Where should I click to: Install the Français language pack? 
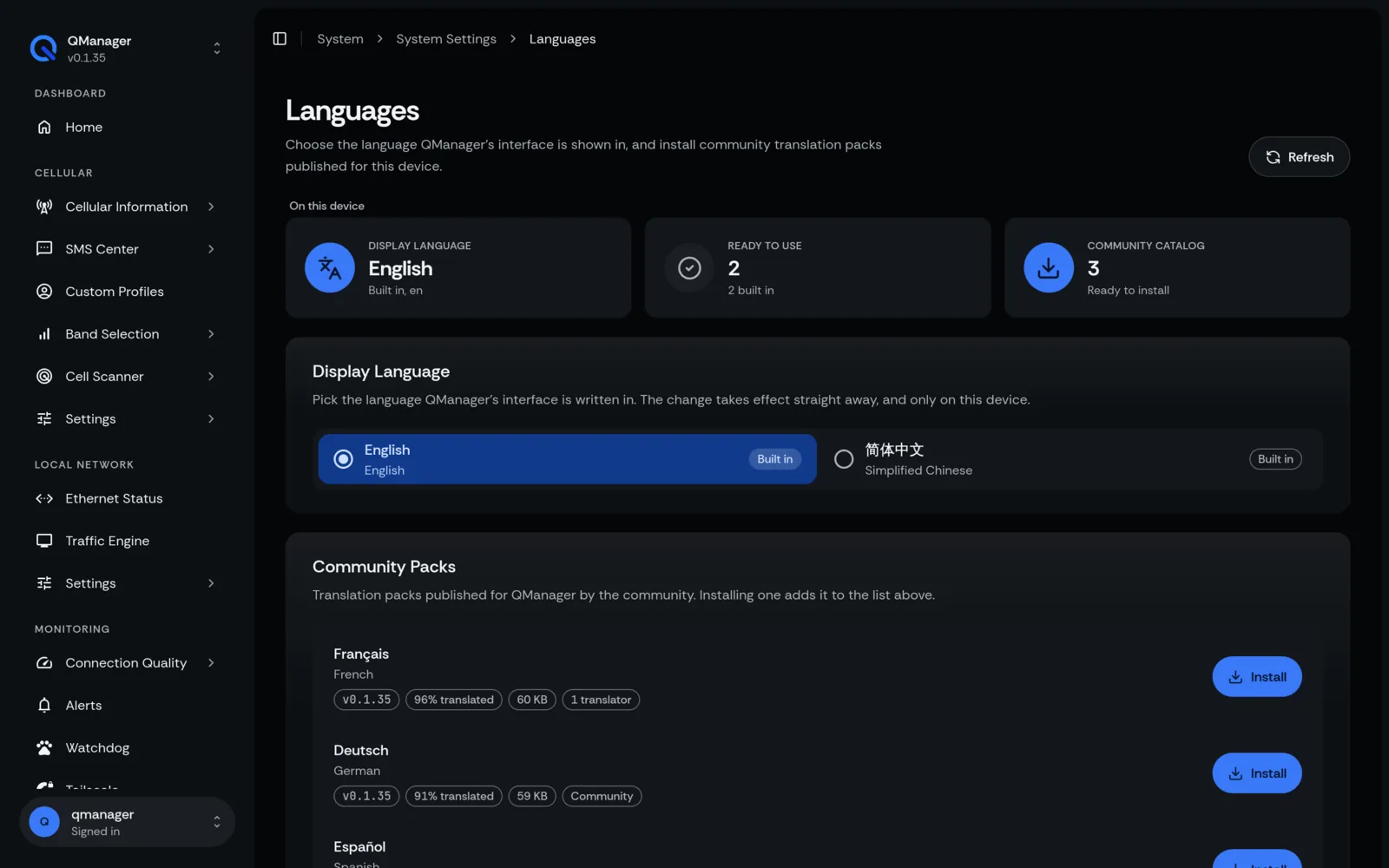click(1256, 677)
